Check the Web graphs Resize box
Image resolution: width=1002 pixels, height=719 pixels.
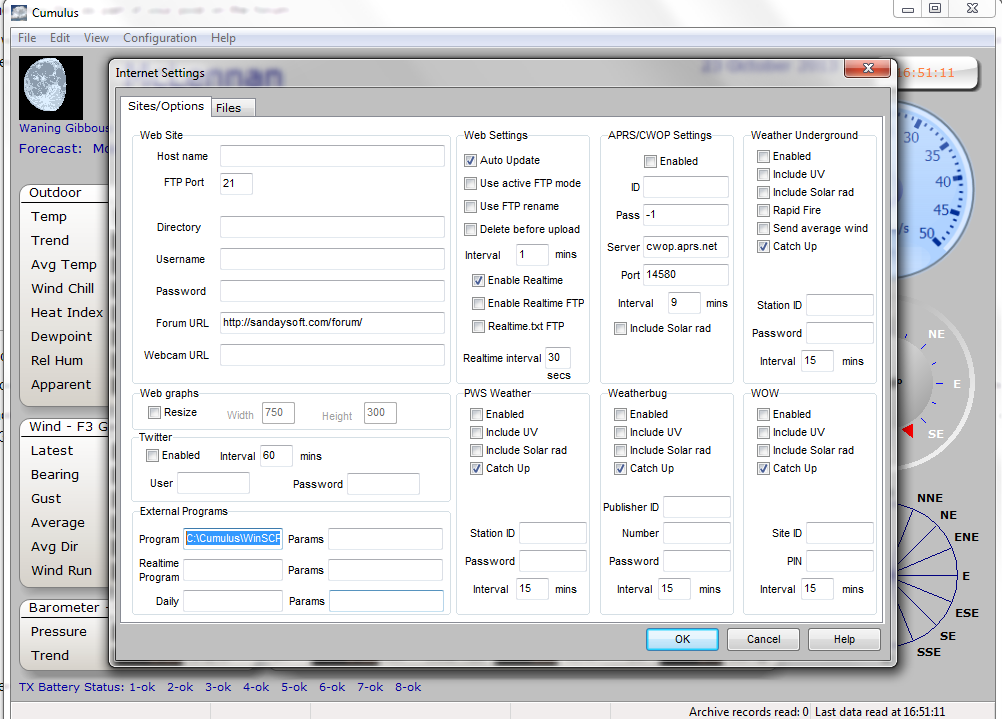pos(155,412)
